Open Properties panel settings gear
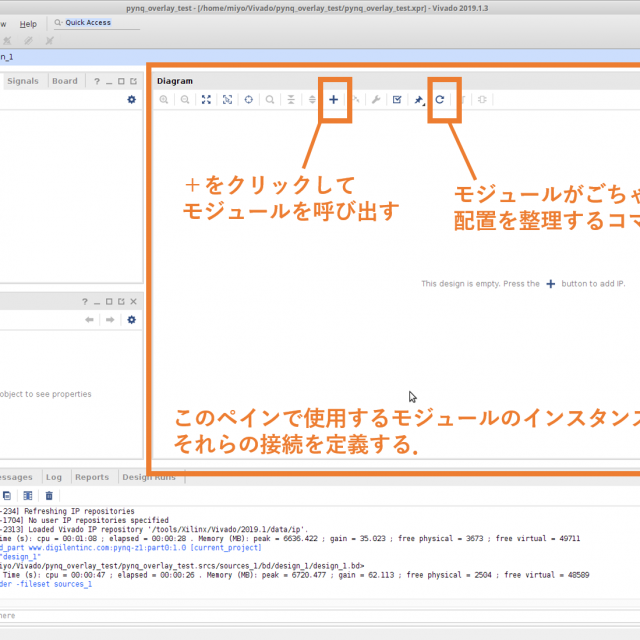This screenshot has height=640, width=640. pyautogui.click(x=131, y=320)
